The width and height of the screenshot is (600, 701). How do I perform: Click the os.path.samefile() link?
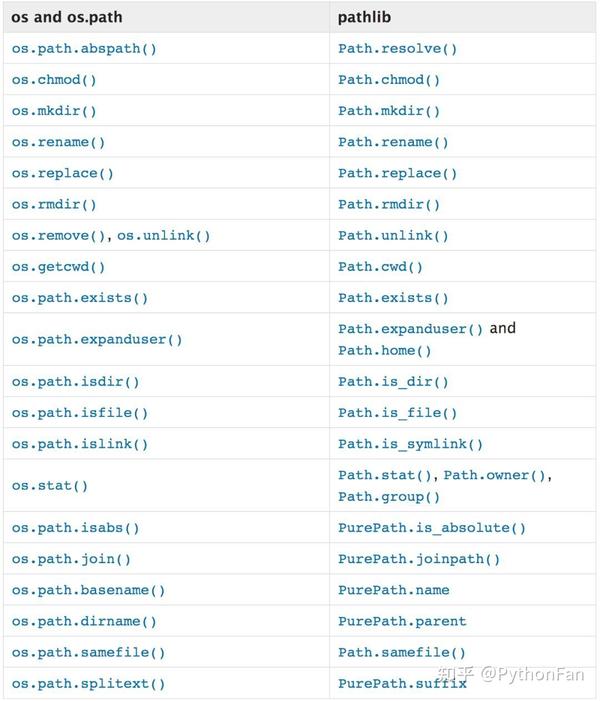[x=88, y=653]
